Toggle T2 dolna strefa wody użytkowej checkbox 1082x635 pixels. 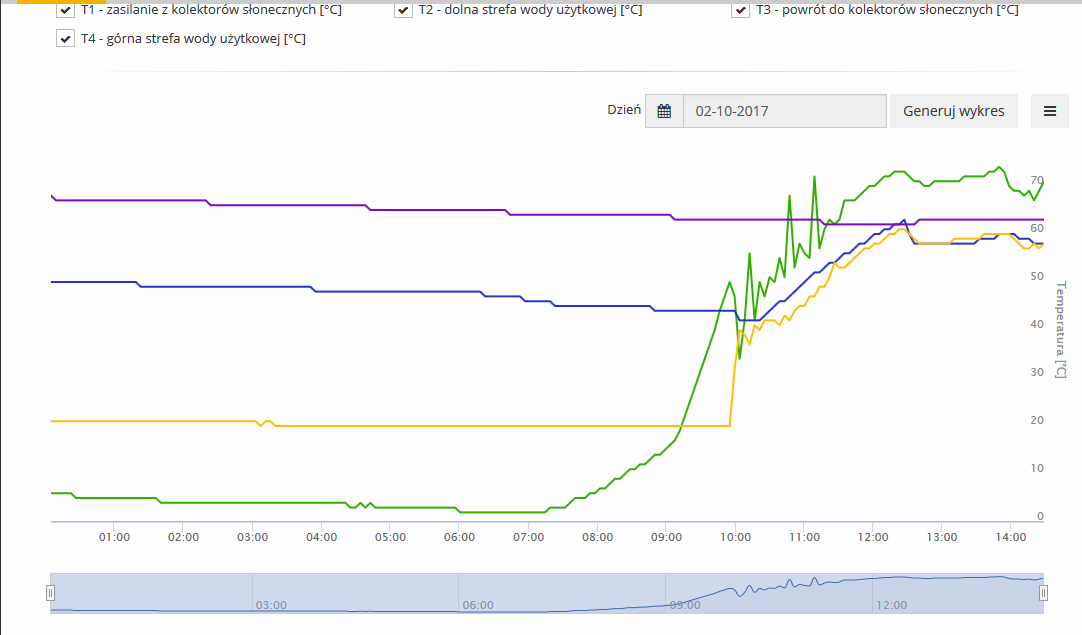click(403, 10)
